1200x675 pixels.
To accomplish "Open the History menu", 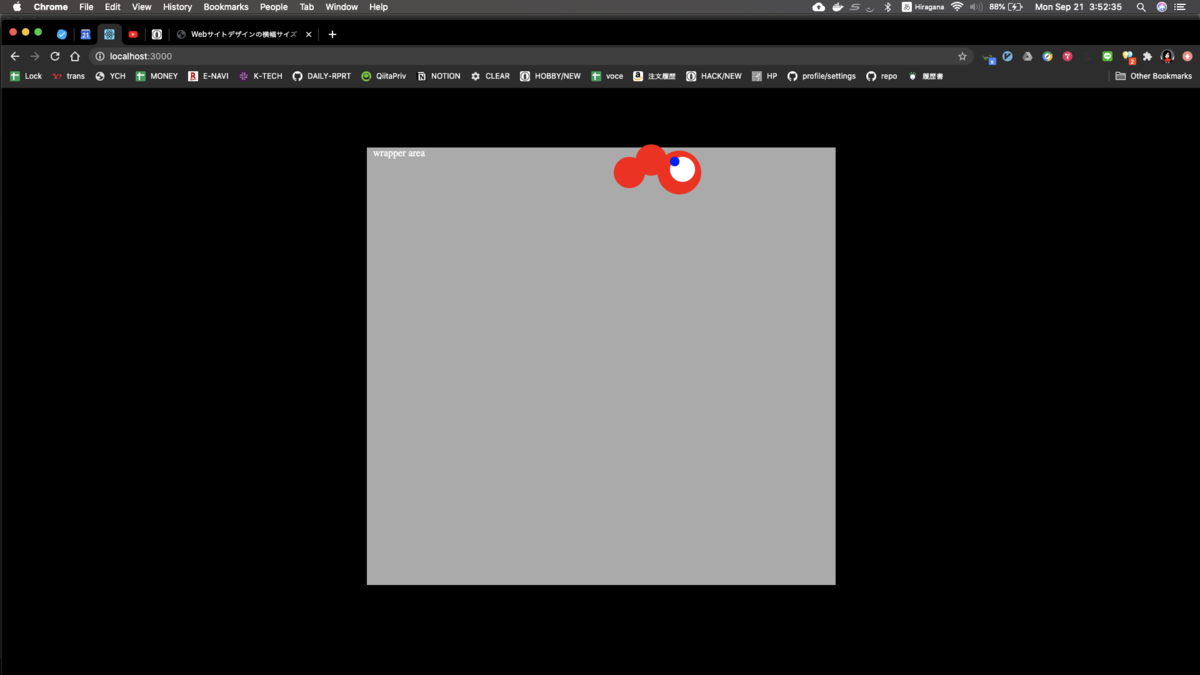I will click(177, 7).
